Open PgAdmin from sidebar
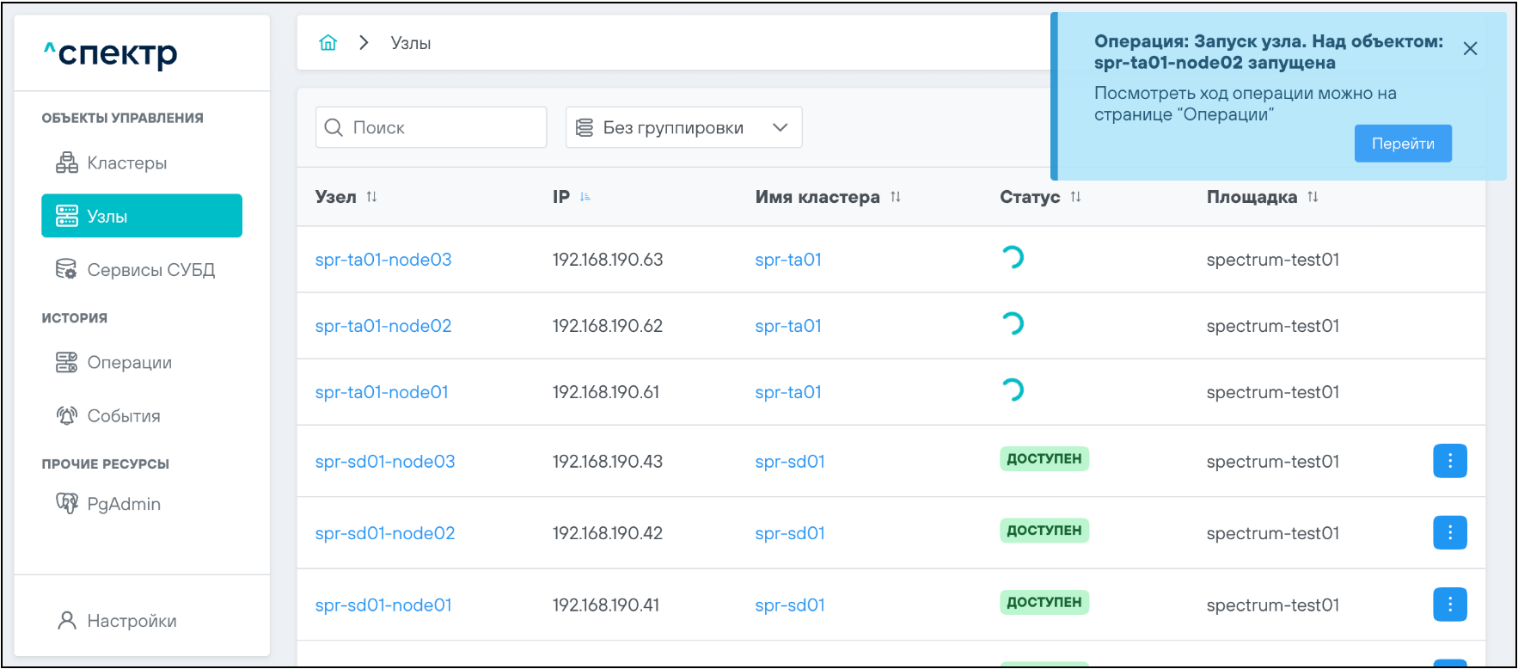 coord(123,504)
